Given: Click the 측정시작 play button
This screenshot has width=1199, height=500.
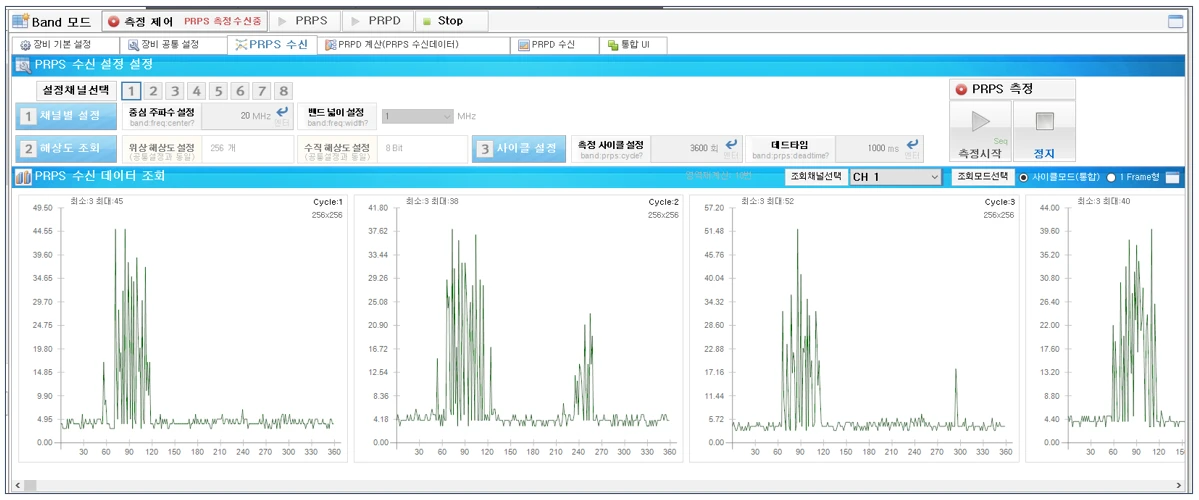Looking at the screenshot, I should (x=980, y=131).
